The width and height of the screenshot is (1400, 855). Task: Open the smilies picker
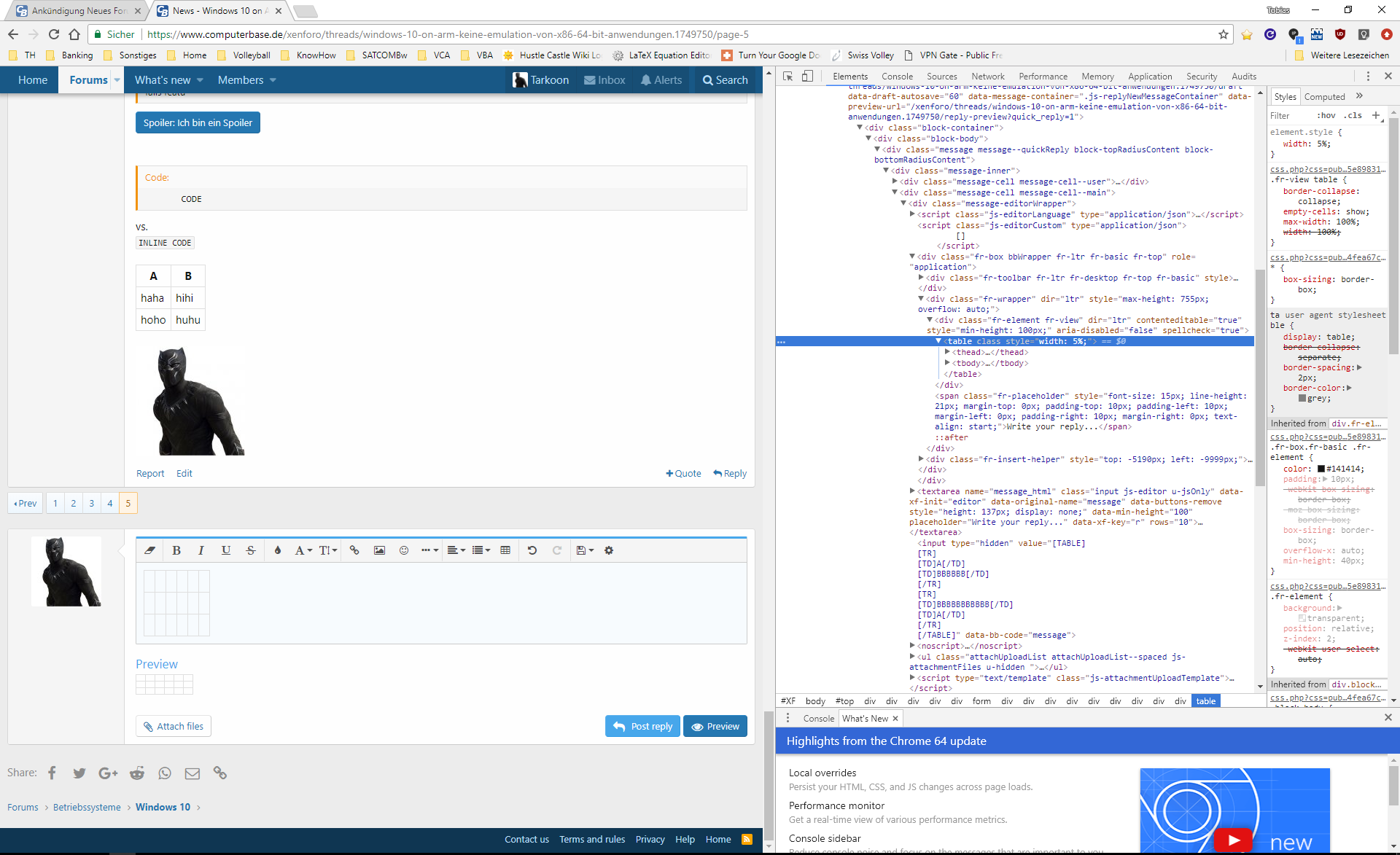click(x=404, y=550)
